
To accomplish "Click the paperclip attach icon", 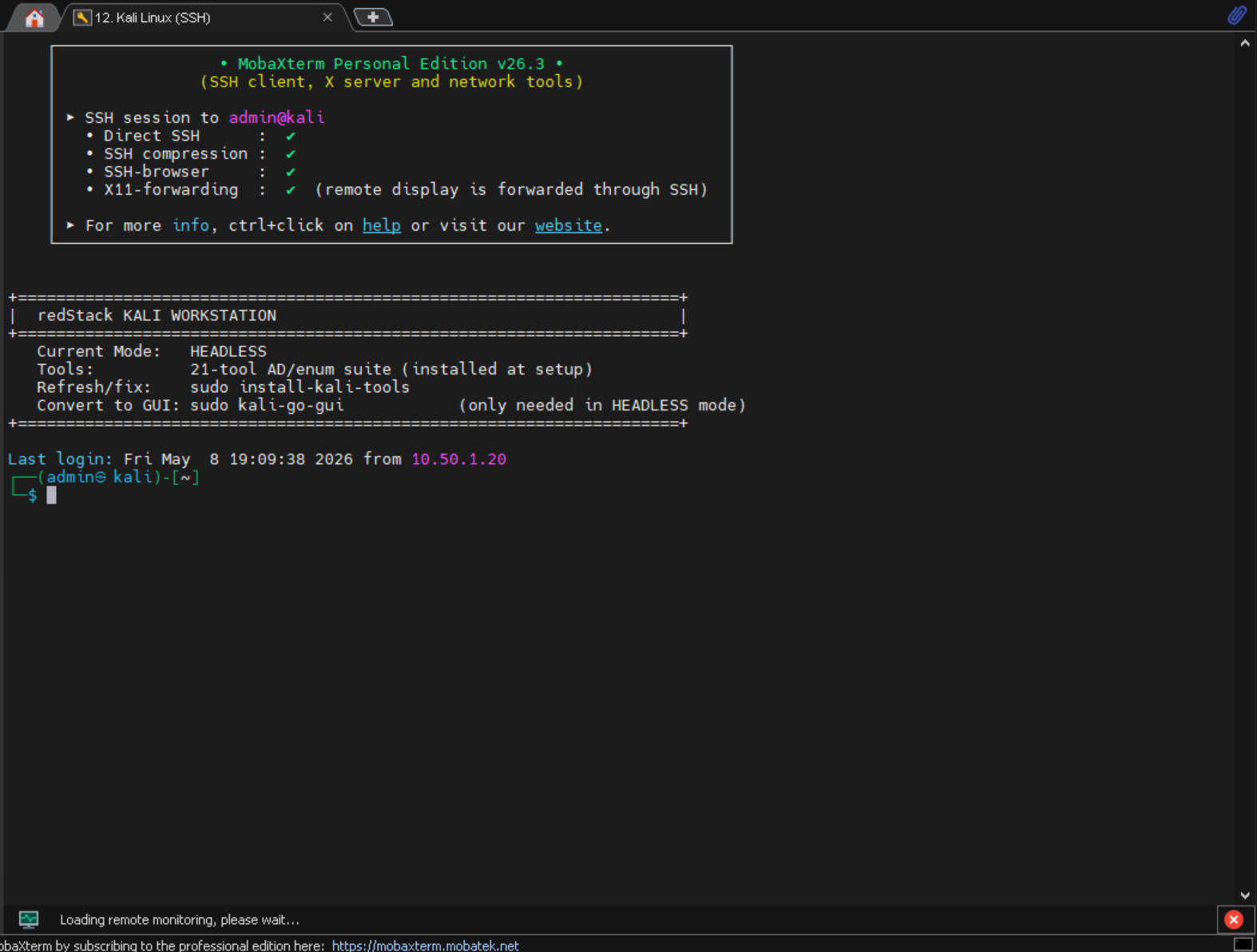I will (1237, 15).
